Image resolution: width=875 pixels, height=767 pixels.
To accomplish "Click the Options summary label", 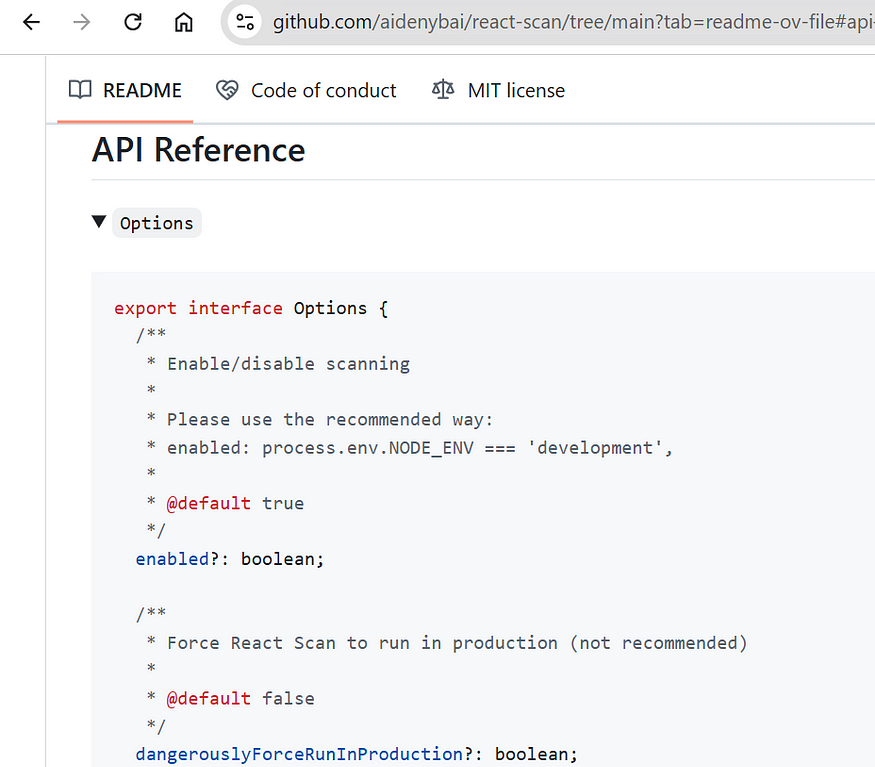I will [x=156, y=223].
